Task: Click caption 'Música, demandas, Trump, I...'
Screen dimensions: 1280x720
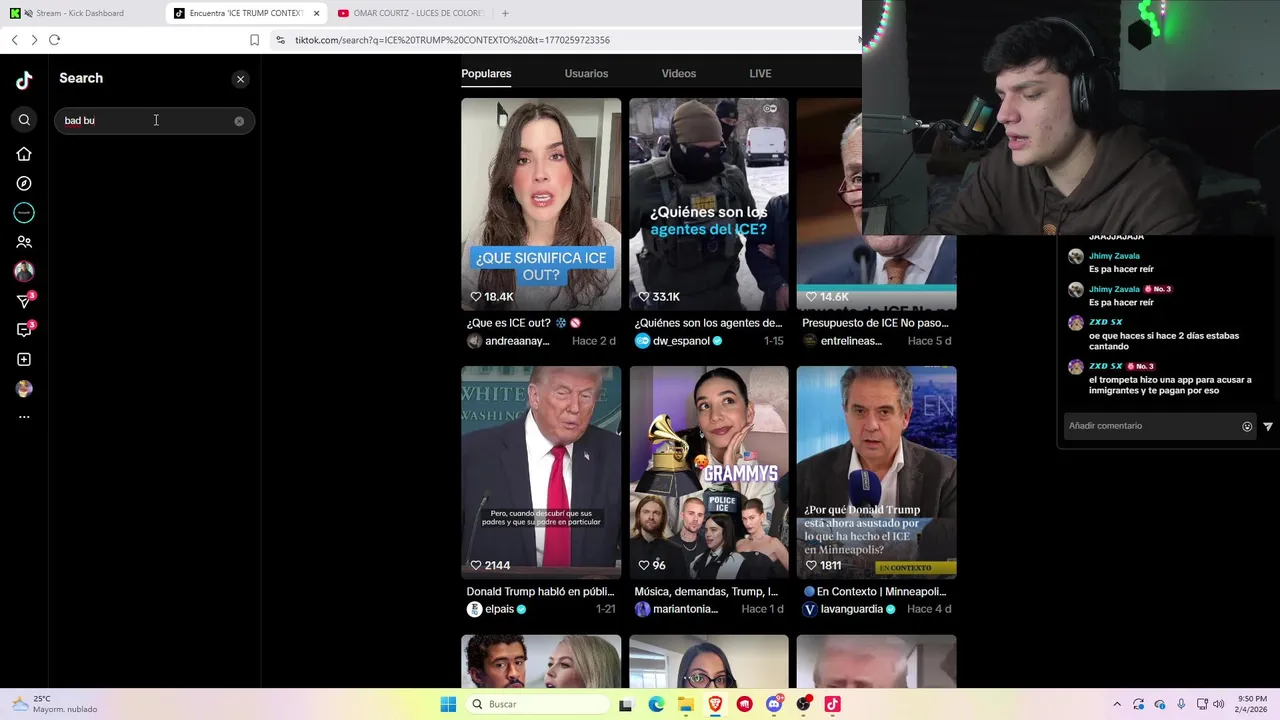Action: tap(706, 592)
